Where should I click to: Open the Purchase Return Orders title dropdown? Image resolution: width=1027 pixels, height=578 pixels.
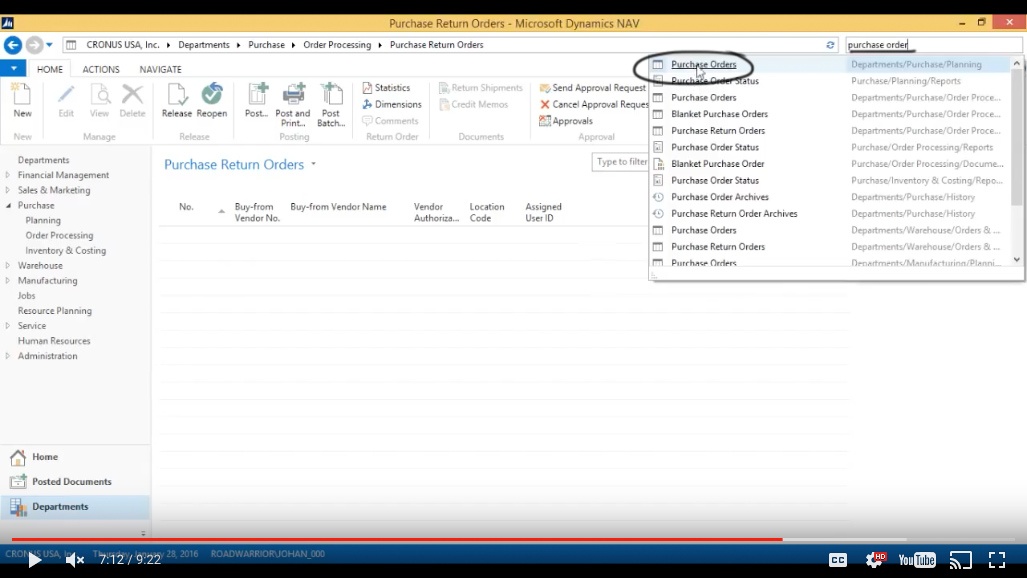point(313,164)
